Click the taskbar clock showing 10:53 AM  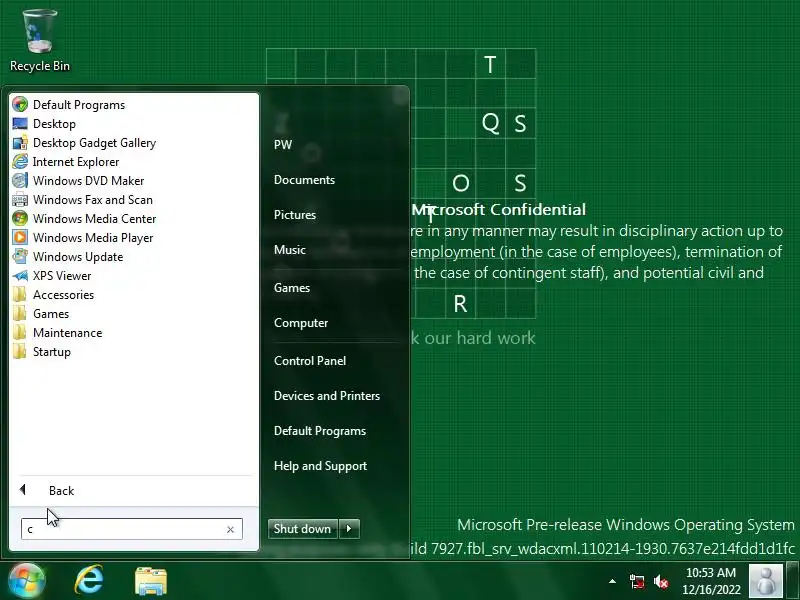tap(711, 581)
